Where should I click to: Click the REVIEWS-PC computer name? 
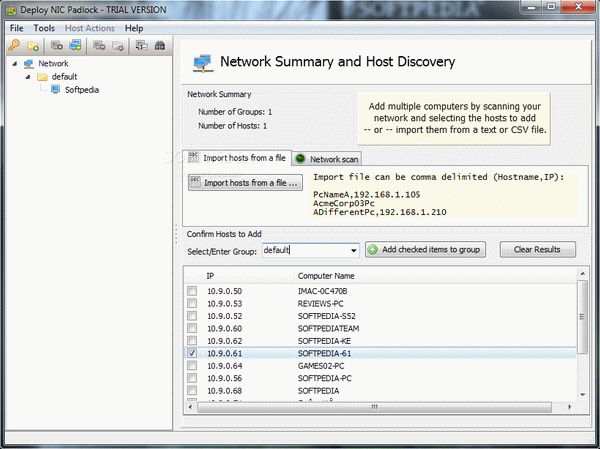click(320, 304)
